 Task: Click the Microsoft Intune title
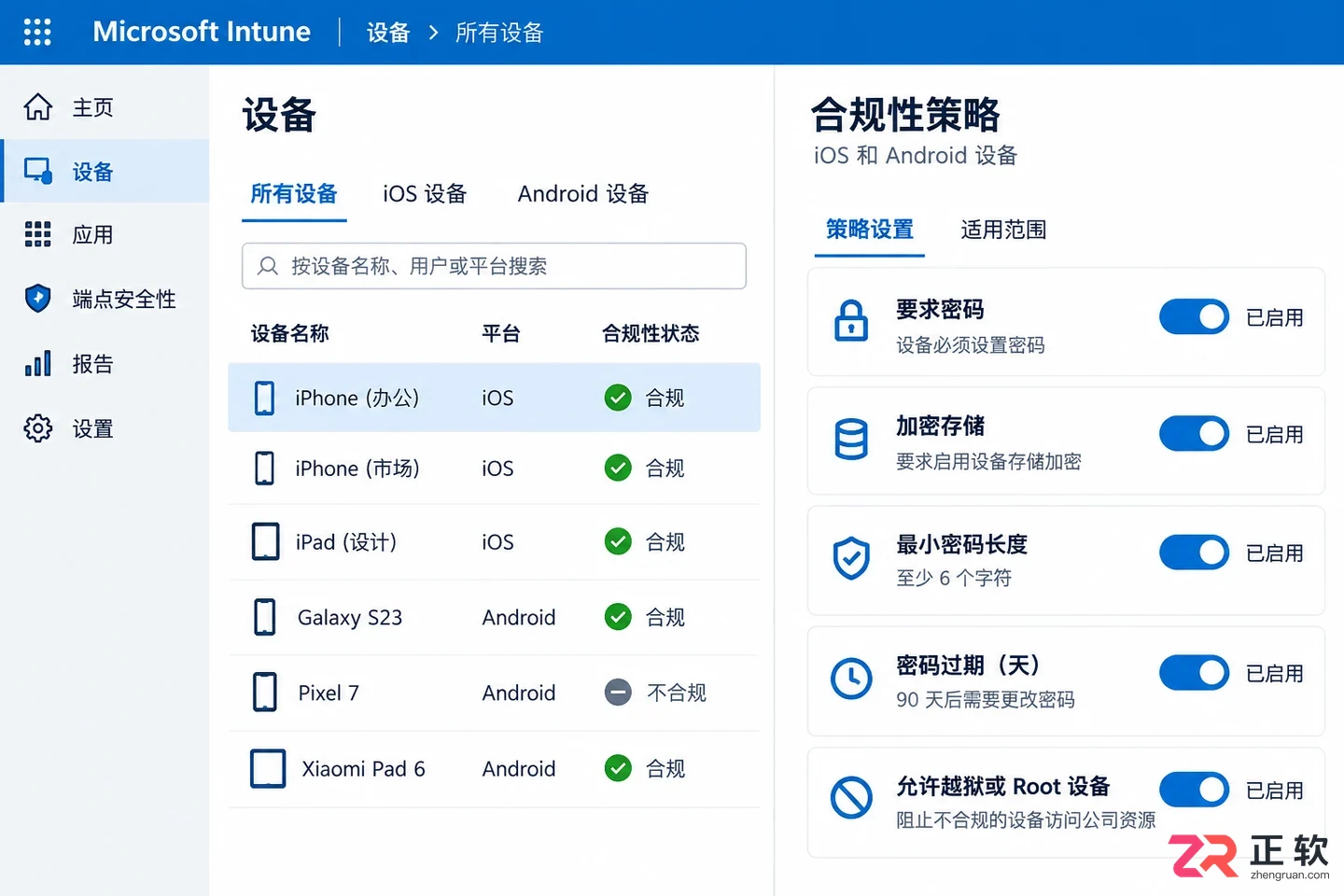(202, 32)
